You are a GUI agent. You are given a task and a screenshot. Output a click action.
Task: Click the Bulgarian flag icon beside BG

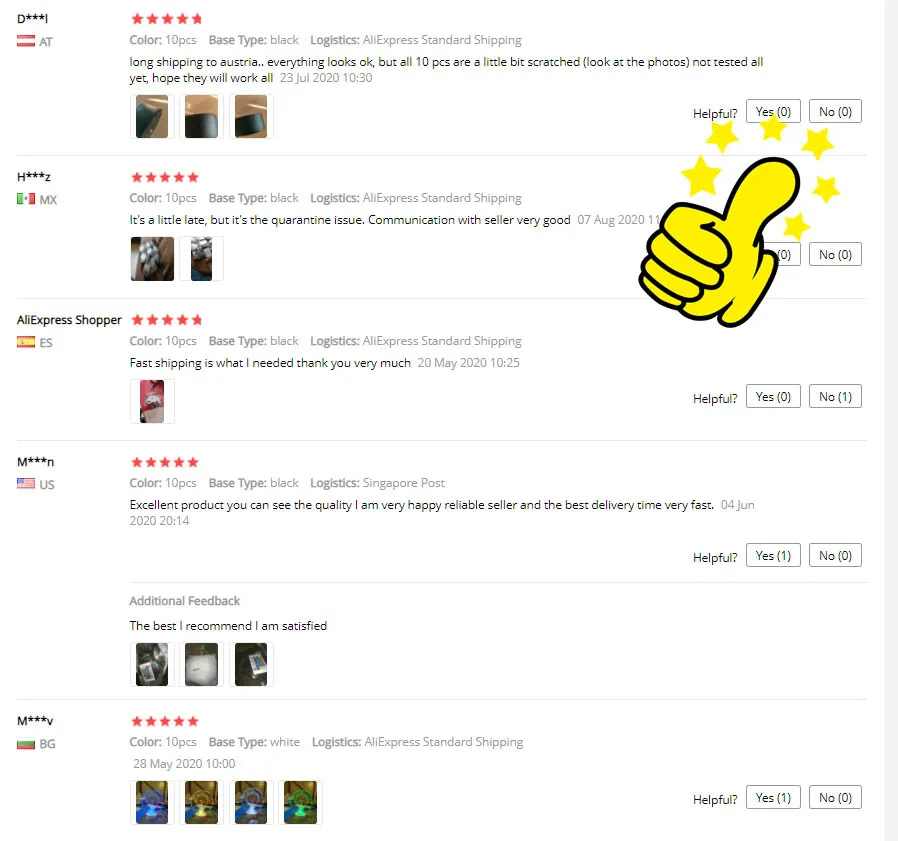26,744
